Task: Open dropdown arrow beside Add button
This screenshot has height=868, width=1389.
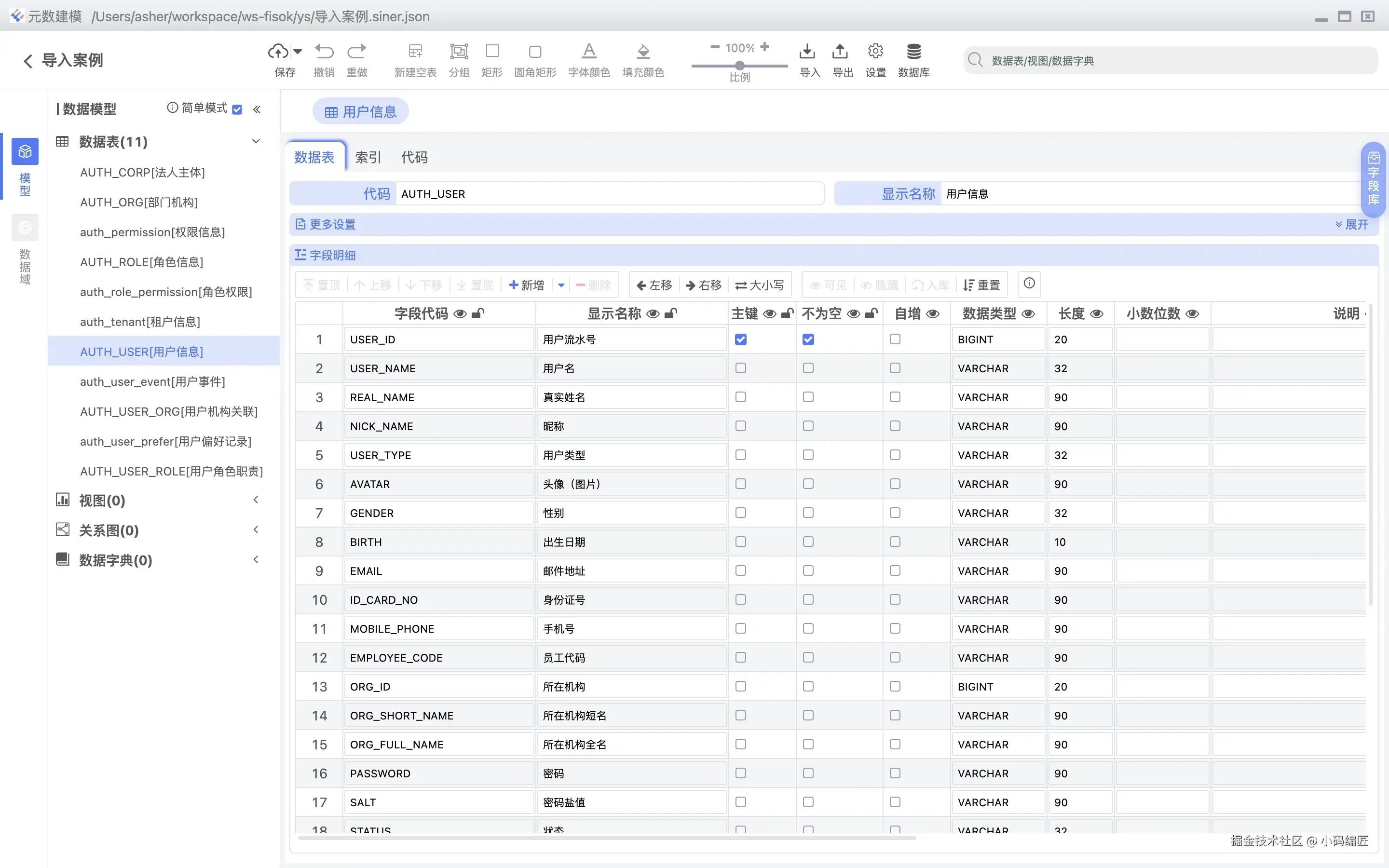Action: click(561, 285)
